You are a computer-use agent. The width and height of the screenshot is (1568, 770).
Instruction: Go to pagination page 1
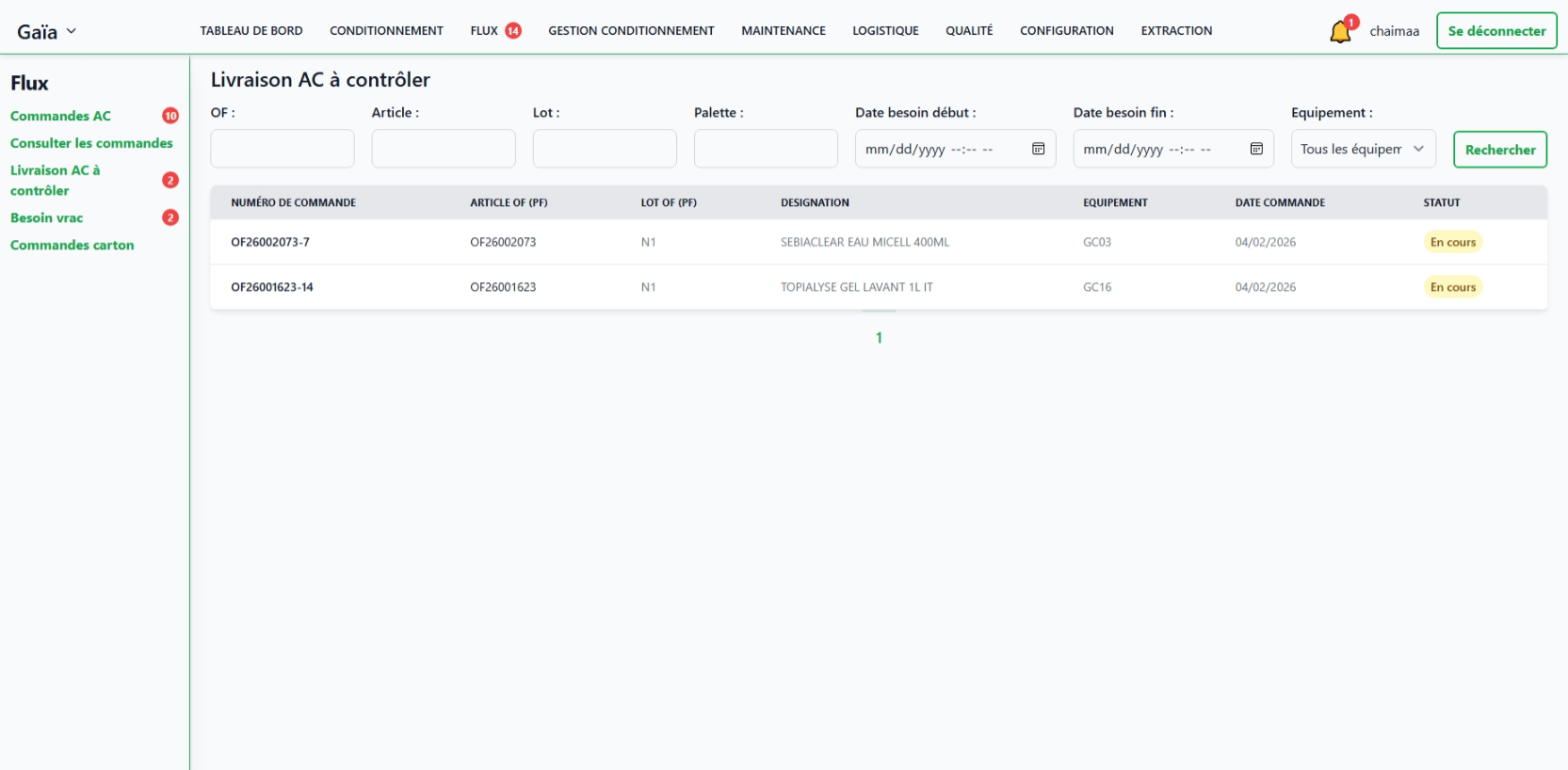879,337
